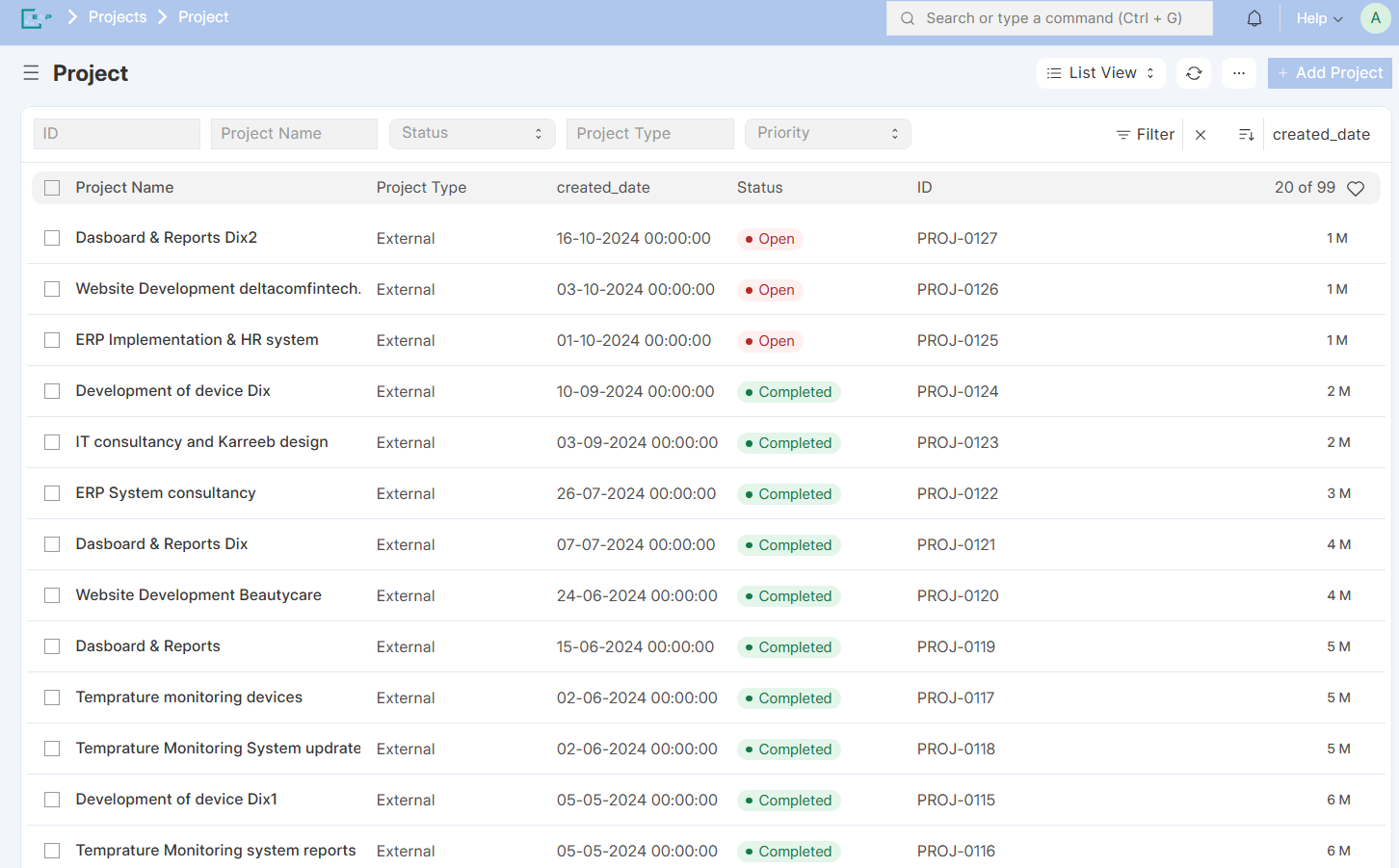Check the ERP Implementation & HR system row

[x=52, y=340]
